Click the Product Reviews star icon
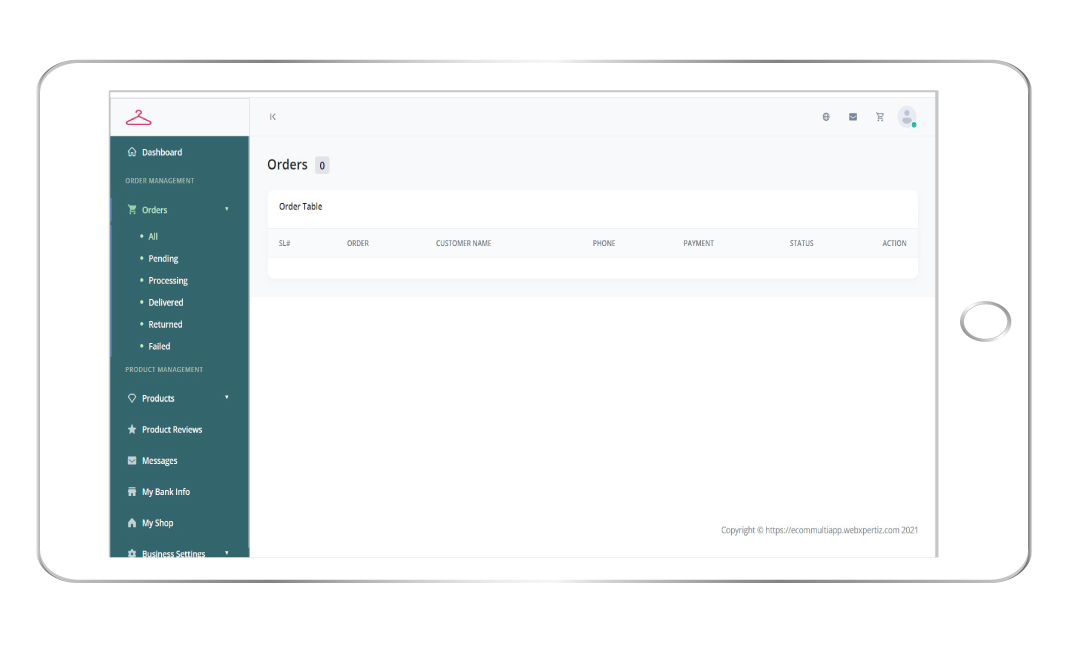The height and width of the screenshot is (672, 1075). (x=132, y=430)
